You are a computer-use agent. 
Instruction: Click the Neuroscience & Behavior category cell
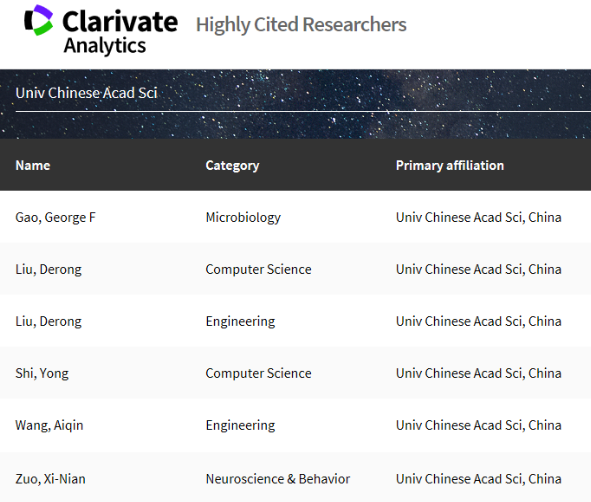click(x=278, y=479)
